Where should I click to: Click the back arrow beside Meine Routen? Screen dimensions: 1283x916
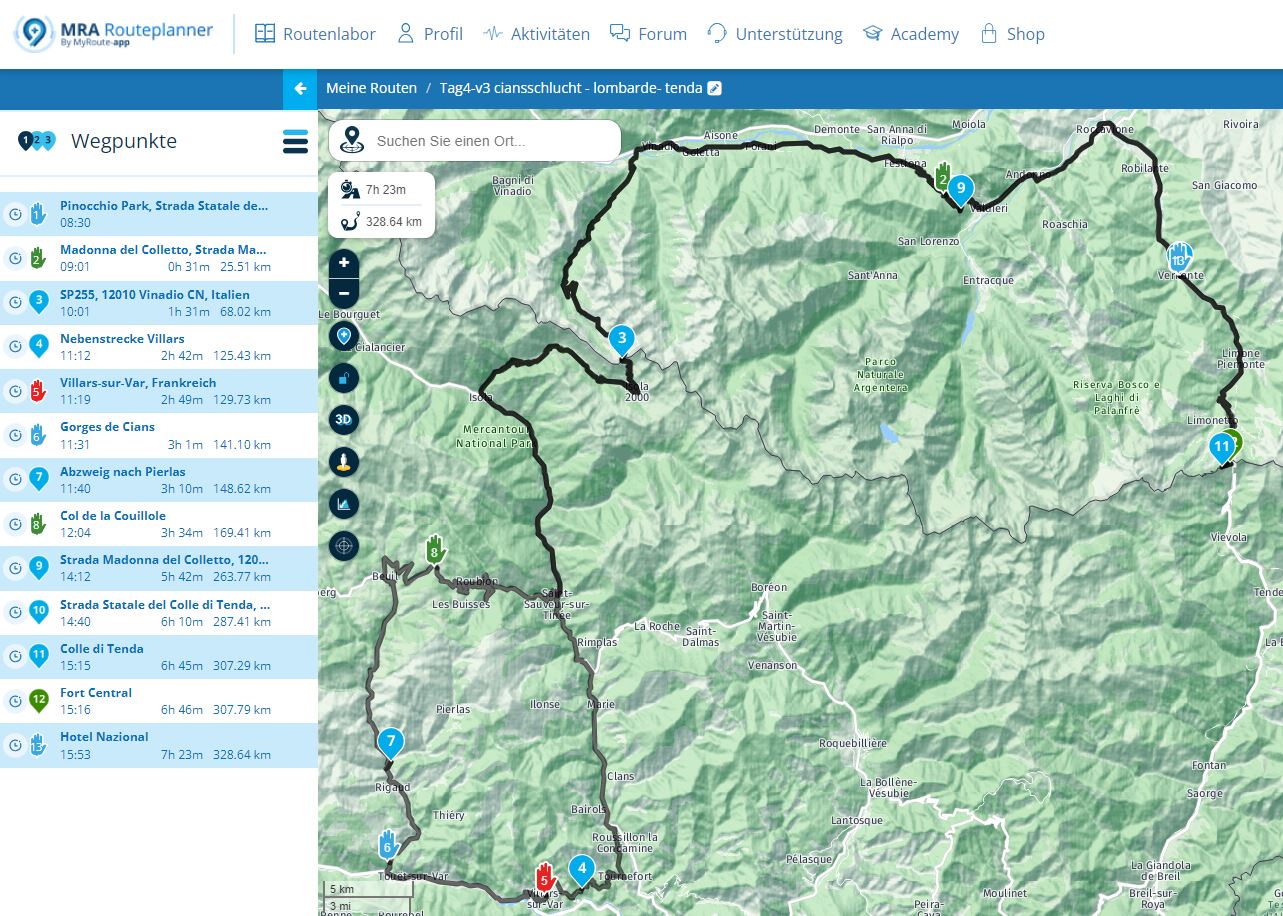coord(300,88)
